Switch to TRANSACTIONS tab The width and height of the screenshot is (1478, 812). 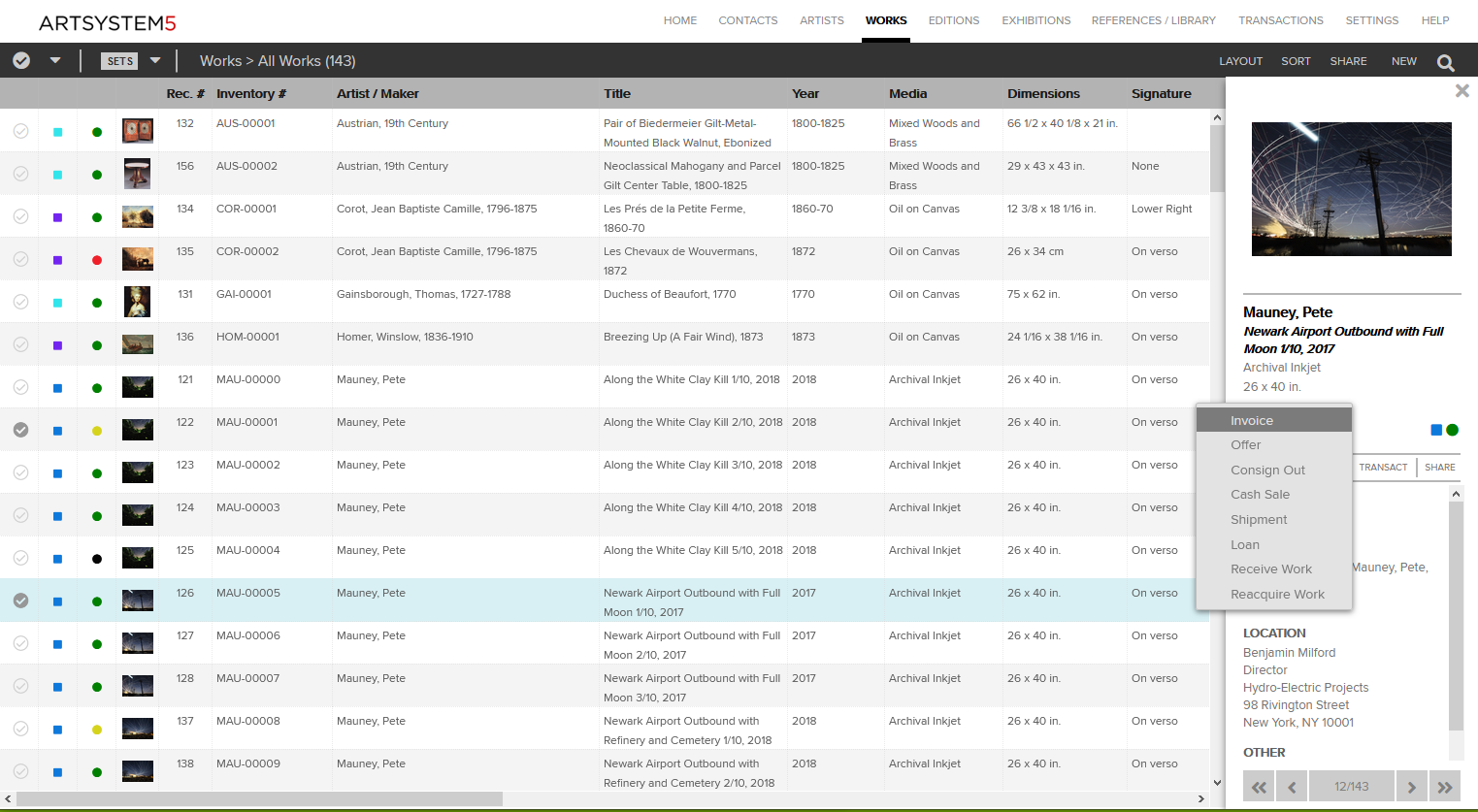coord(1281,20)
